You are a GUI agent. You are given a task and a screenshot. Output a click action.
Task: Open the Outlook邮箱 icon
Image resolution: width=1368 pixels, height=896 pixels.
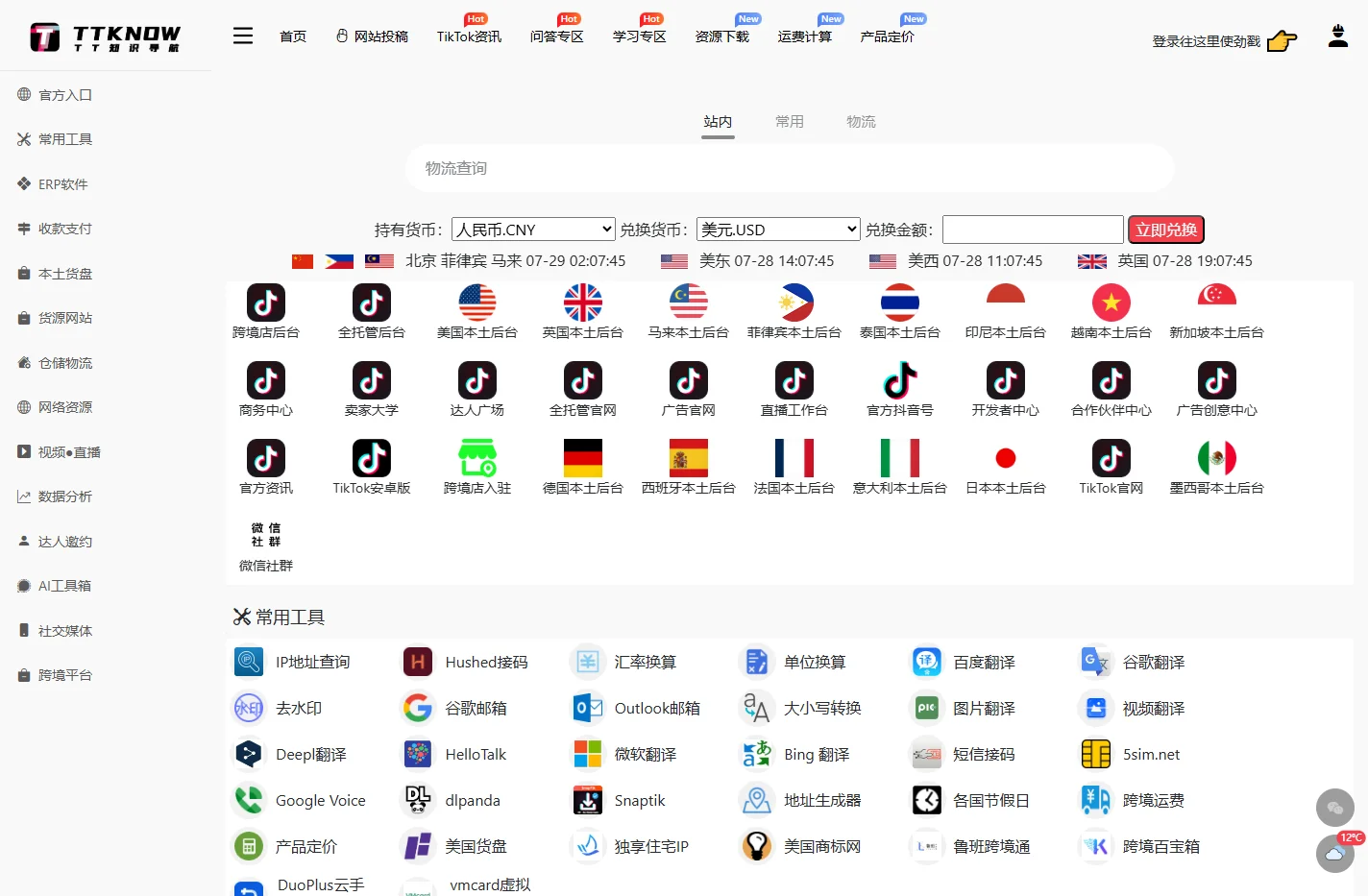(x=587, y=708)
